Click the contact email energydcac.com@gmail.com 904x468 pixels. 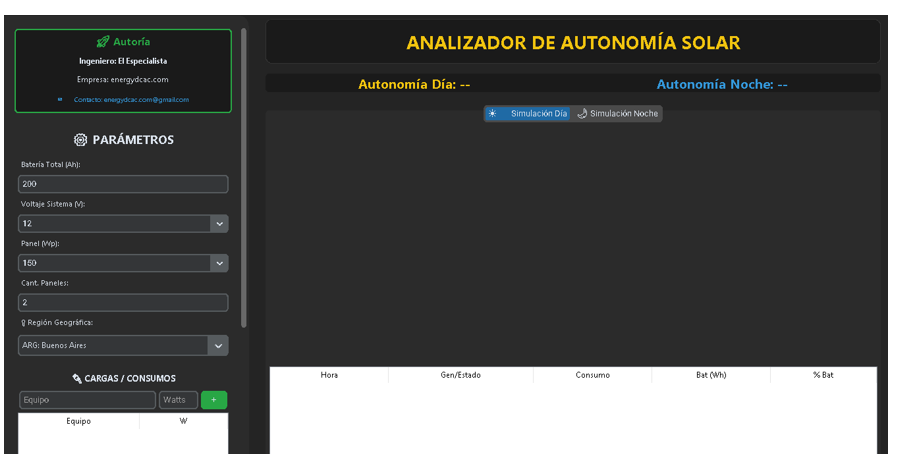click(131, 100)
